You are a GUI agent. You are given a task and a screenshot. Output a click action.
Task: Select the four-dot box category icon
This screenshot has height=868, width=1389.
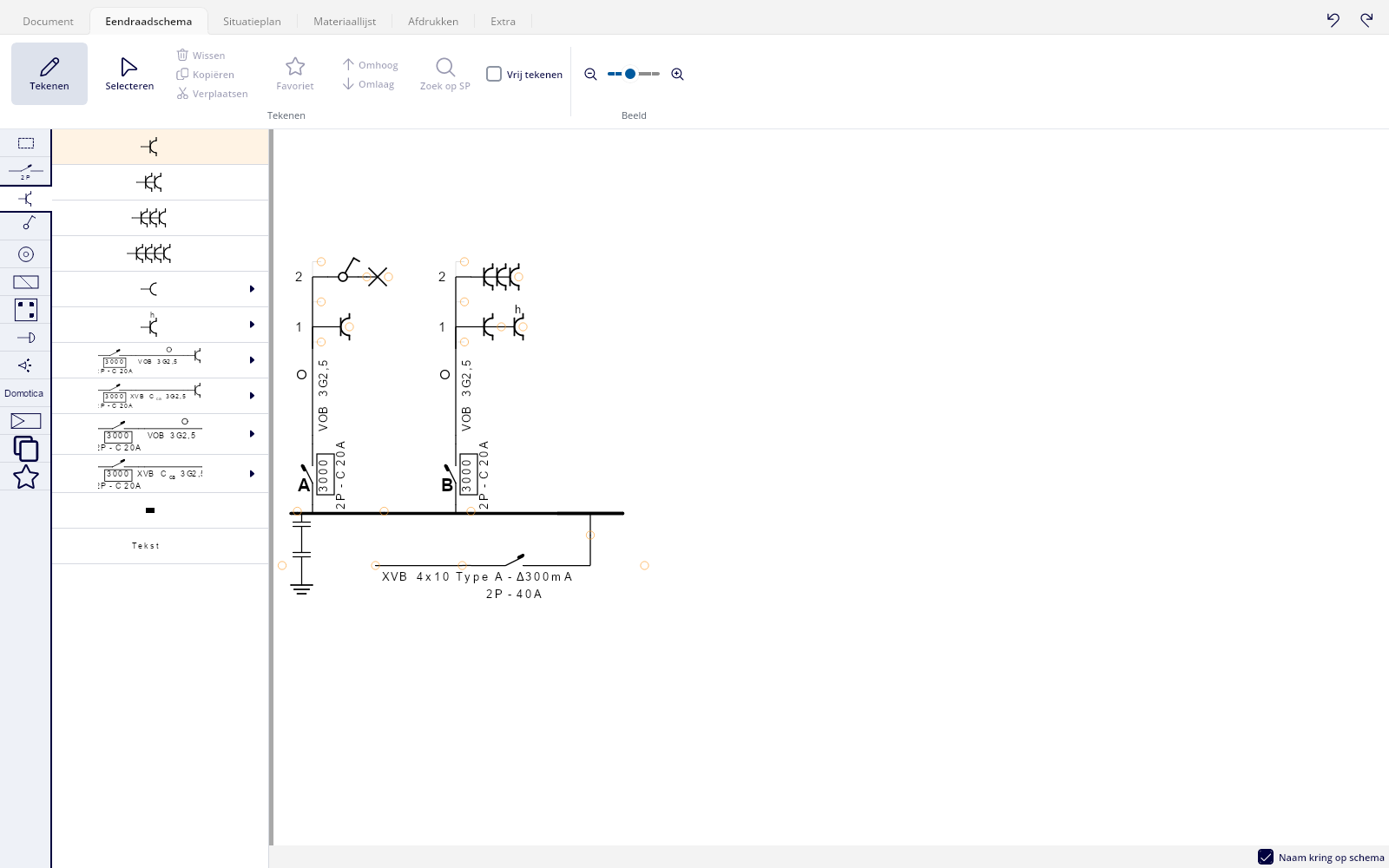click(x=26, y=310)
